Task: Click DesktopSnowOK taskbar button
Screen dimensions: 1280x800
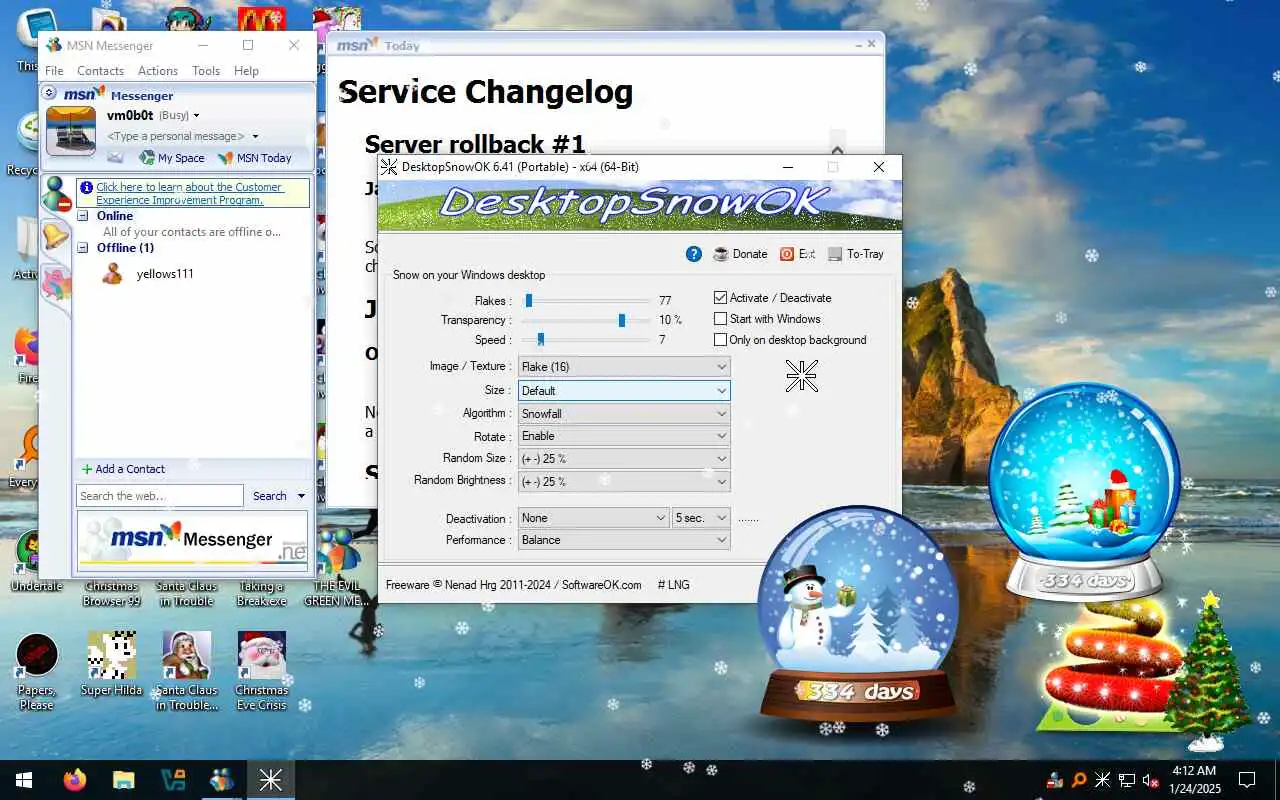Action: (x=270, y=780)
